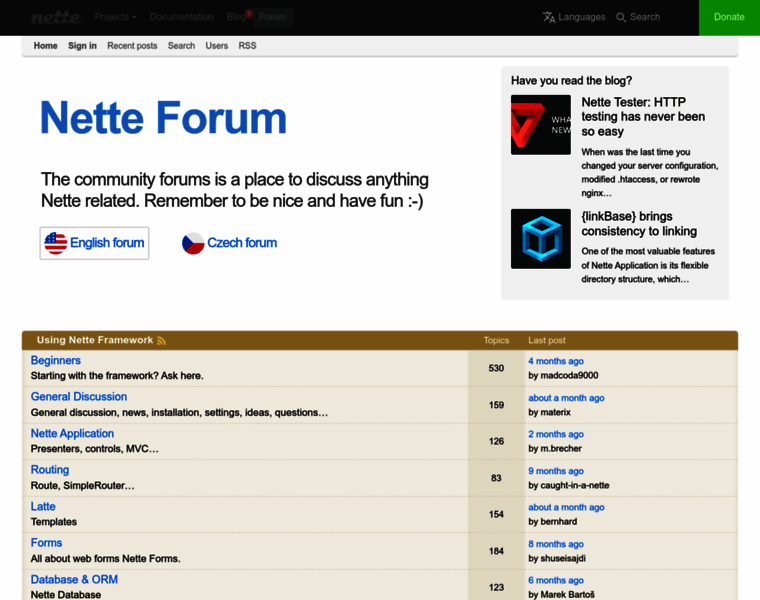The image size is (760, 600).
Task: Click author name caught-in-a-nette
Action: tap(575, 486)
